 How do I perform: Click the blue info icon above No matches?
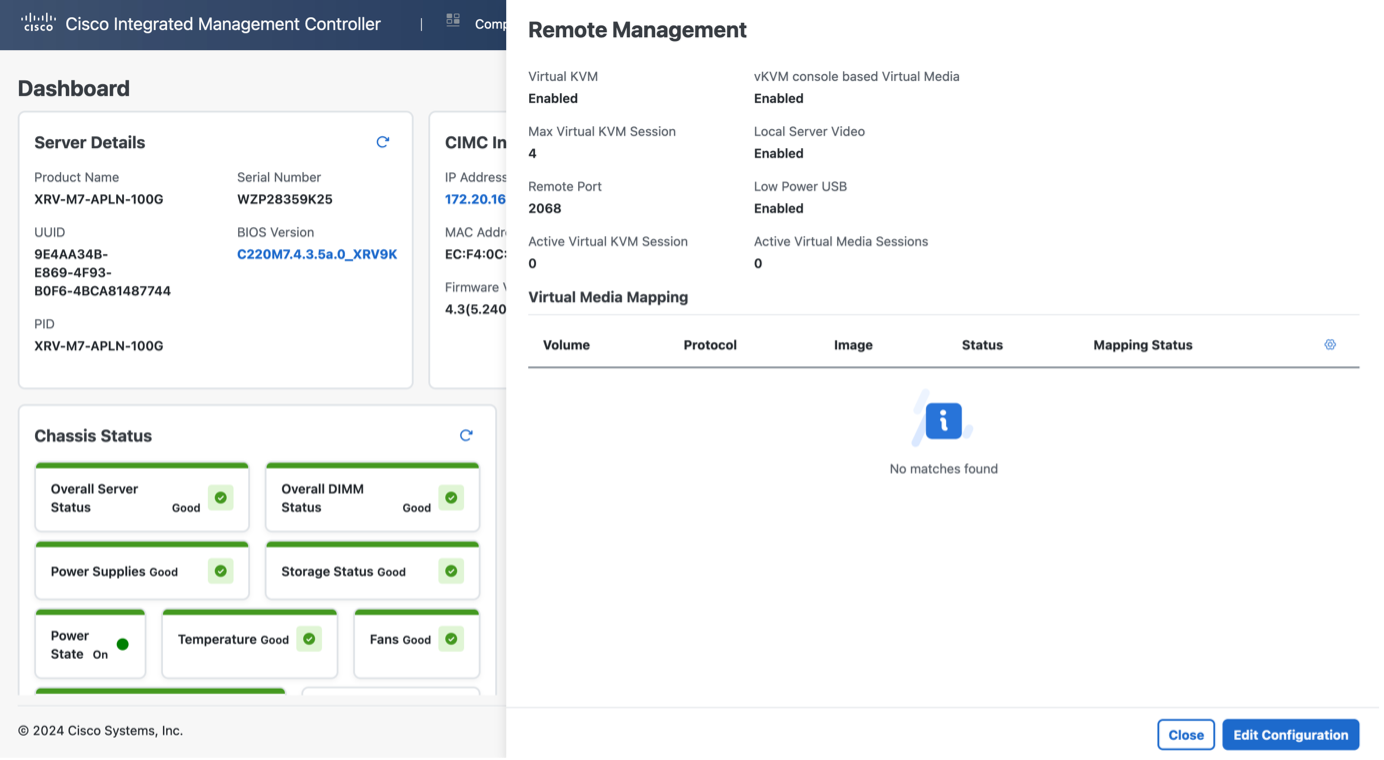[943, 421]
